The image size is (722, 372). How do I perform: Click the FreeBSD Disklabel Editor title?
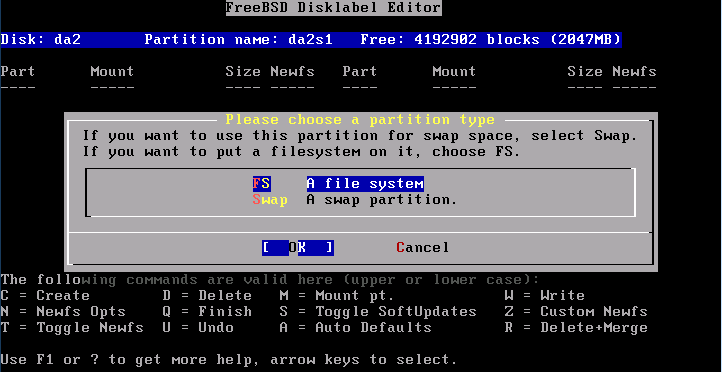click(x=333, y=8)
